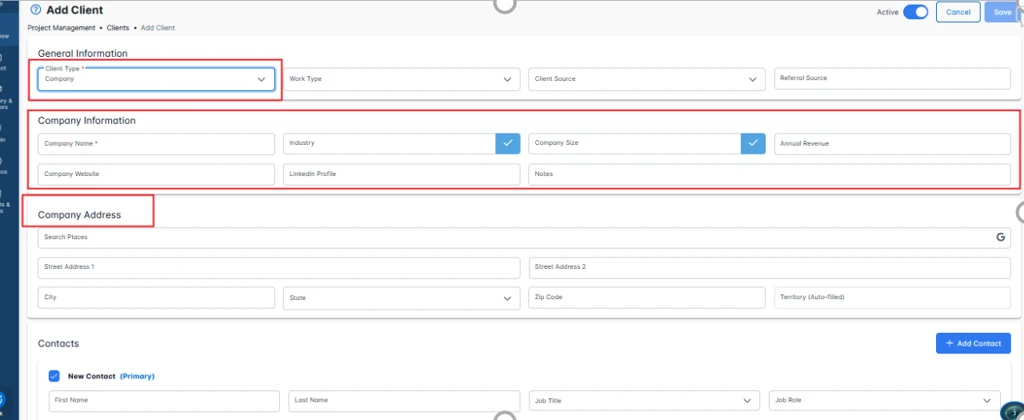Click the help question mark icon
The image size is (1024, 420).
coord(36,10)
